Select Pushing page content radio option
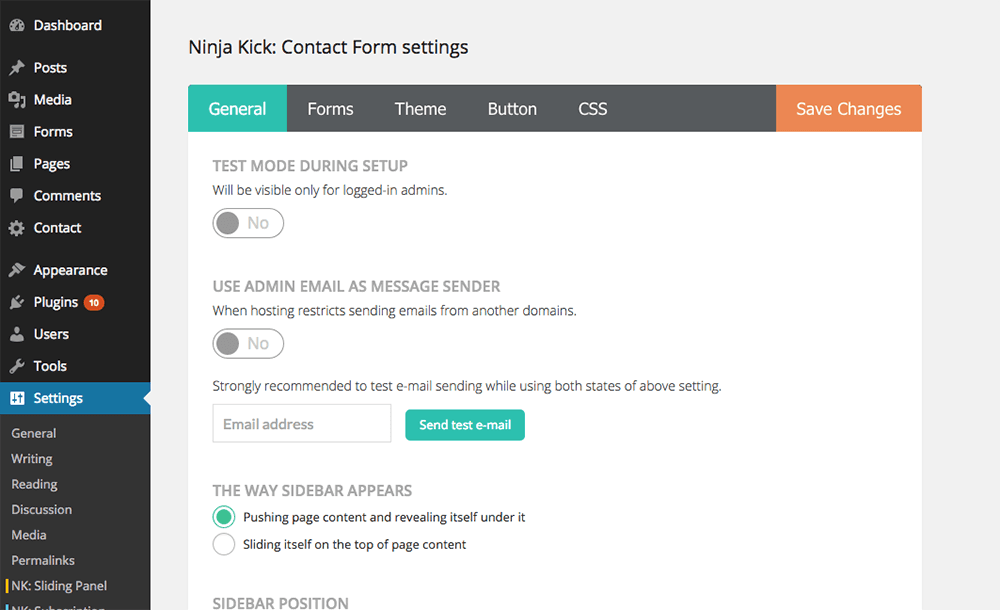 [224, 517]
